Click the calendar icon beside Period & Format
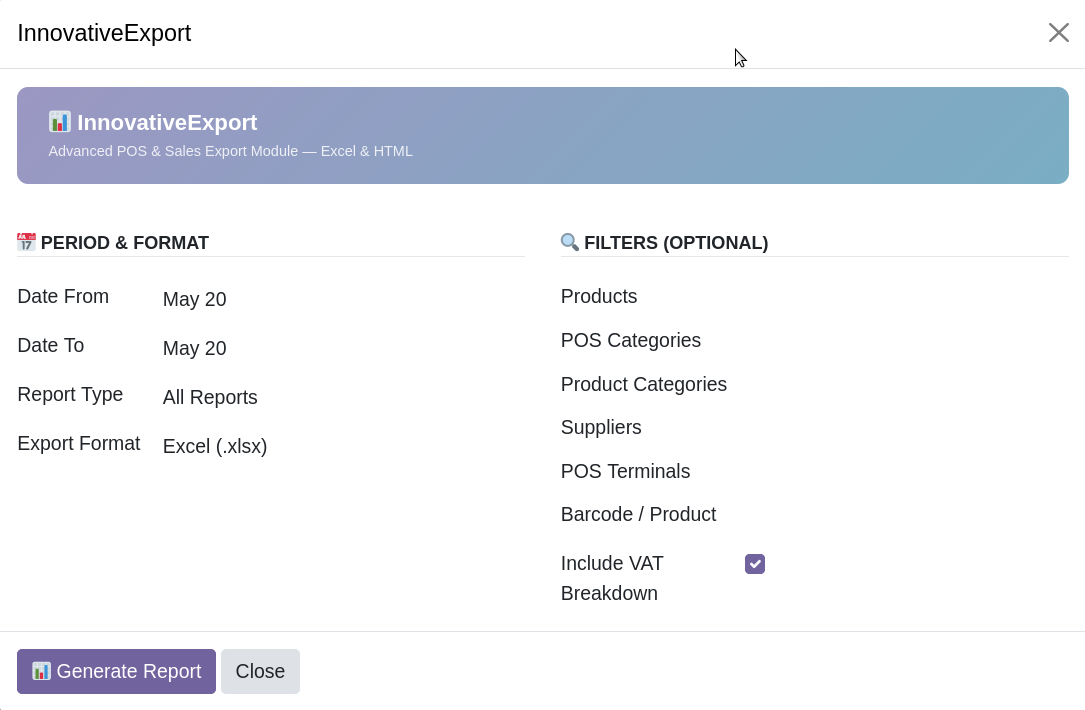1085x710 pixels. (26, 242)
